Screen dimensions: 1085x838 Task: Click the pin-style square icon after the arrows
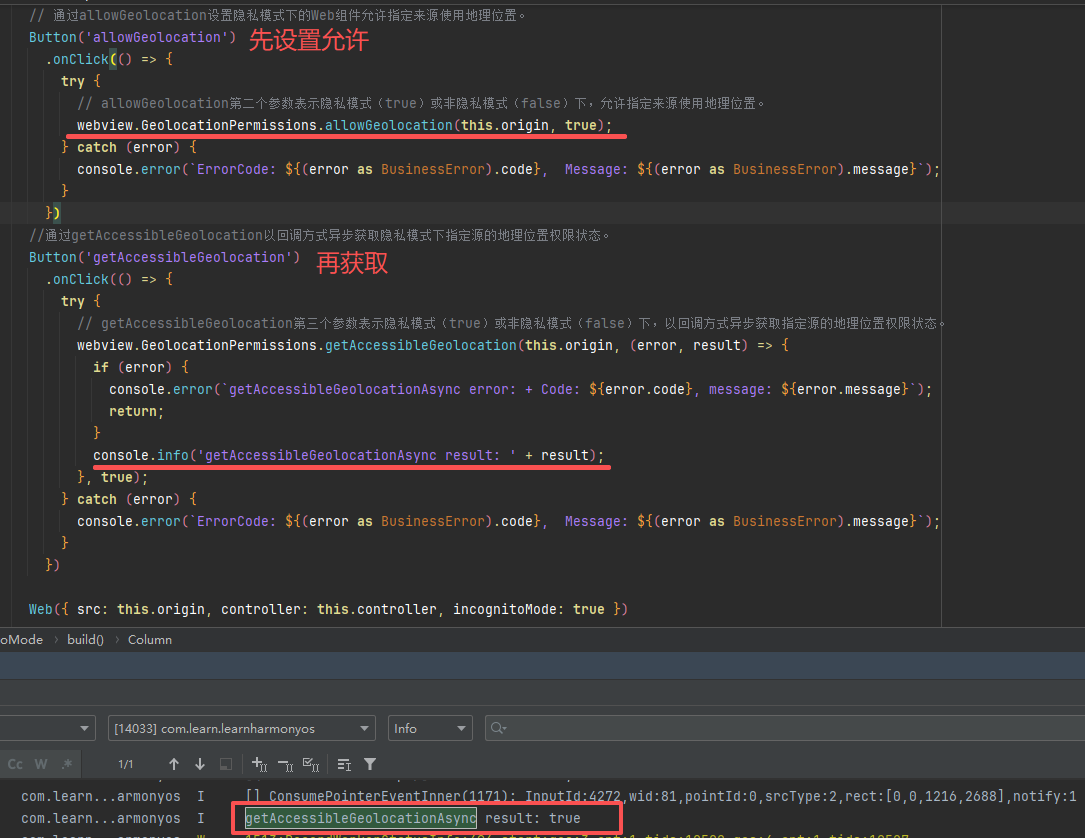point(226,764)
